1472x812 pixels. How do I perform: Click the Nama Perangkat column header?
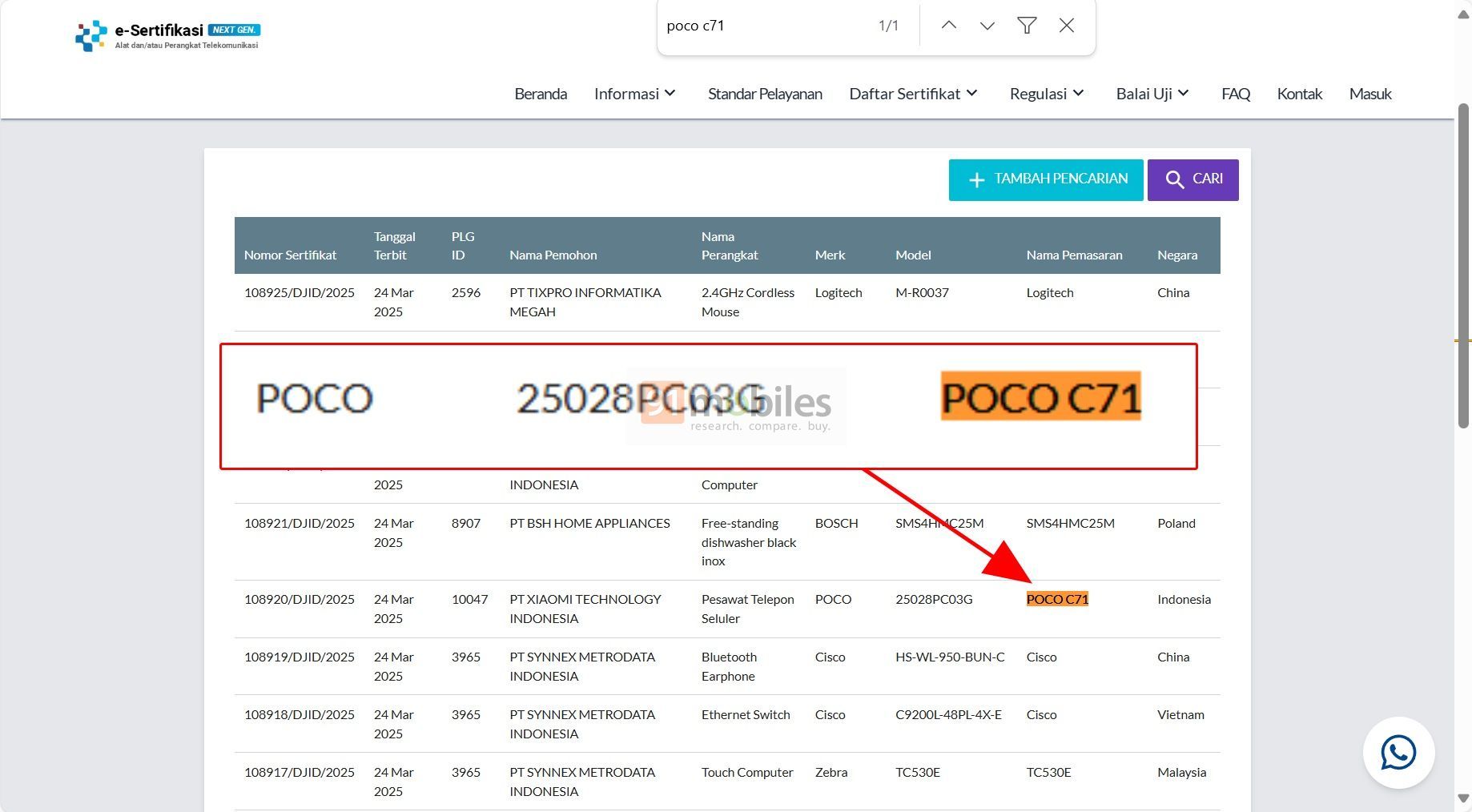729,245
